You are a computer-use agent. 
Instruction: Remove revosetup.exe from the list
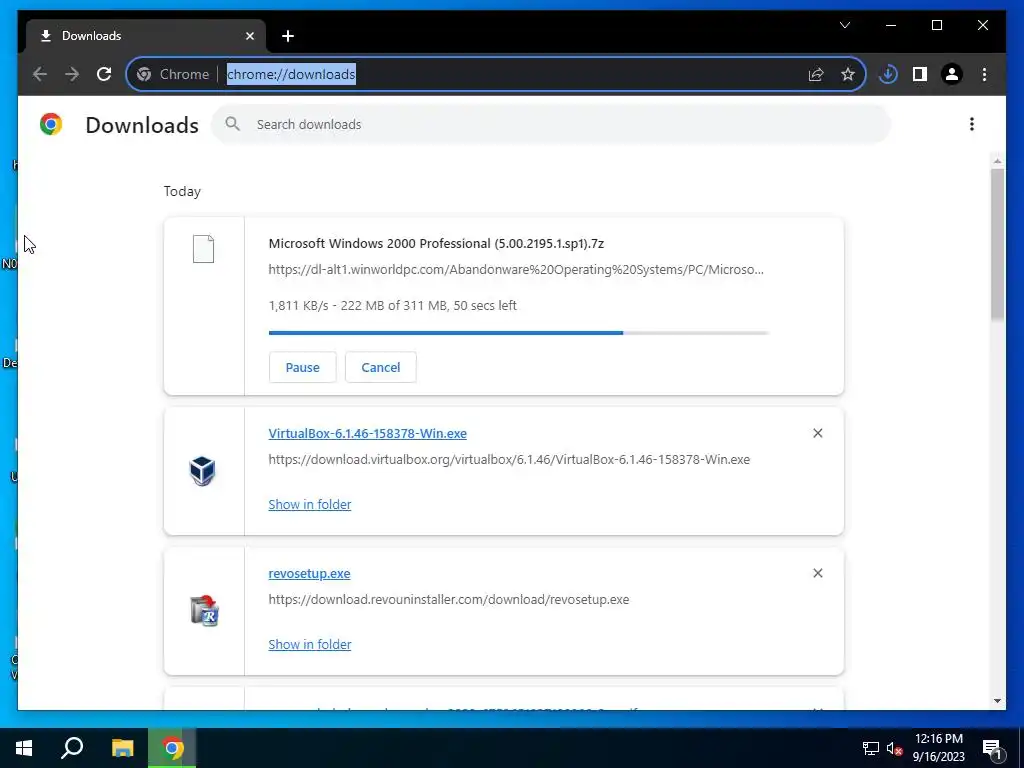(818, 573)
